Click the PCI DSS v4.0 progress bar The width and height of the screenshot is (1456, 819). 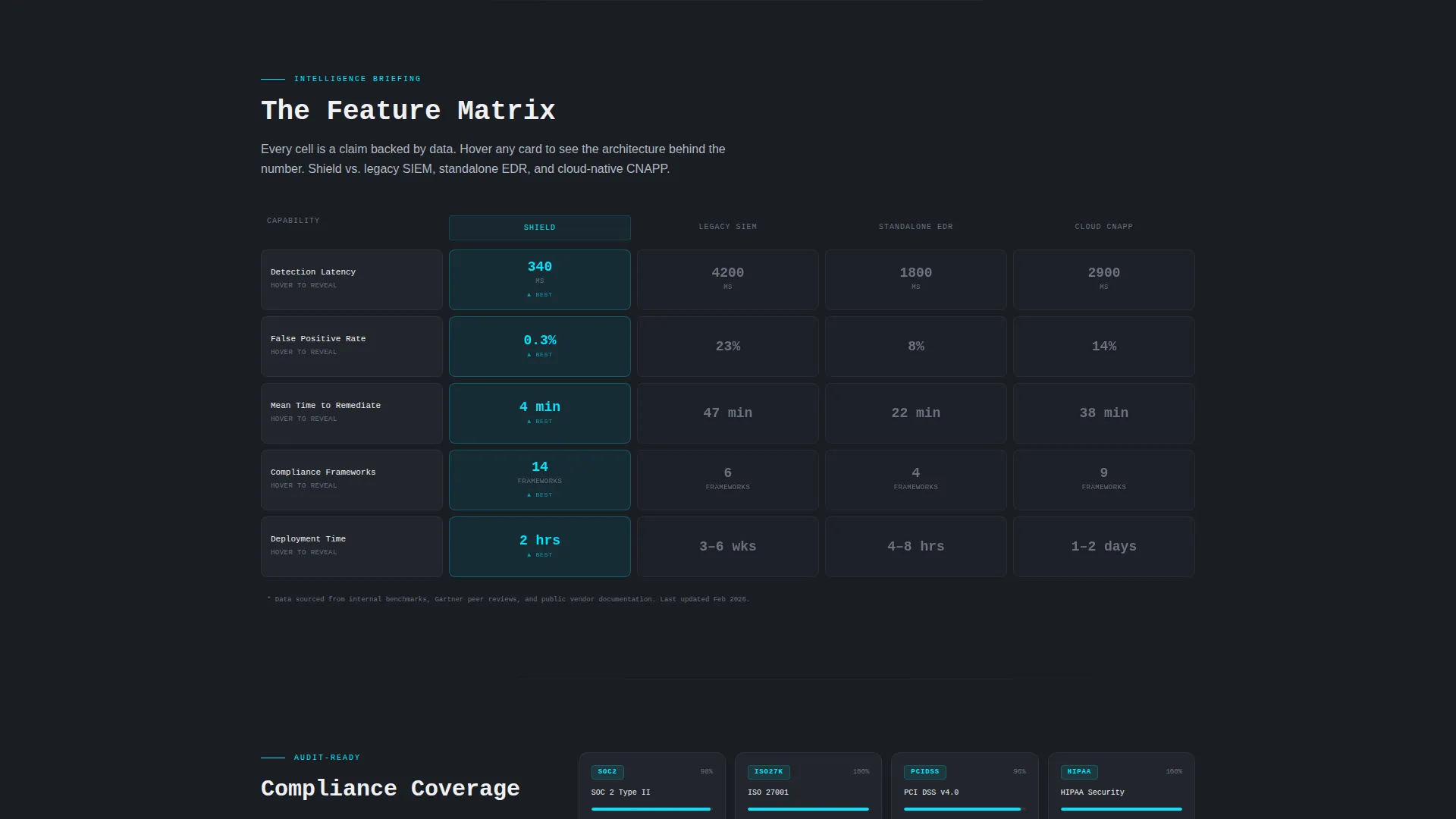click(965, 809)
